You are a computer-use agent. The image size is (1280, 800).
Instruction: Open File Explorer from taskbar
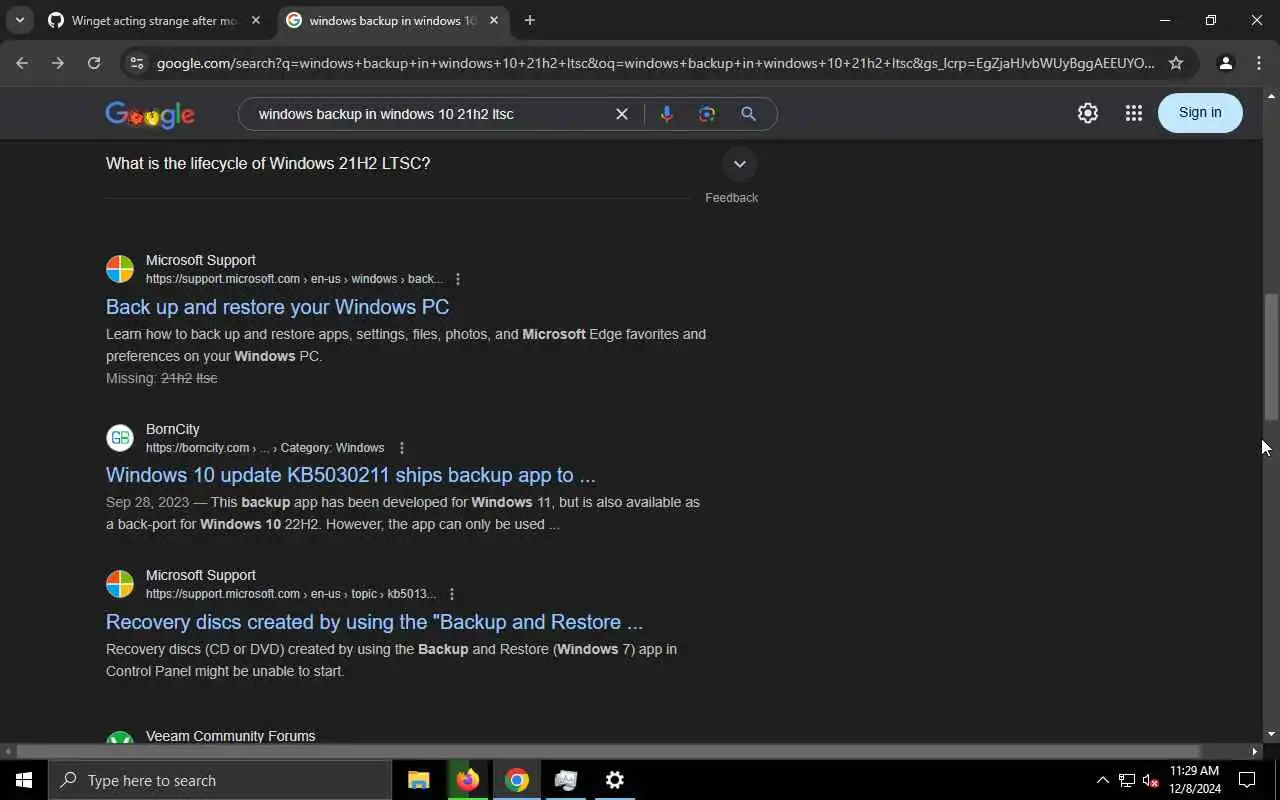[419, 780]
